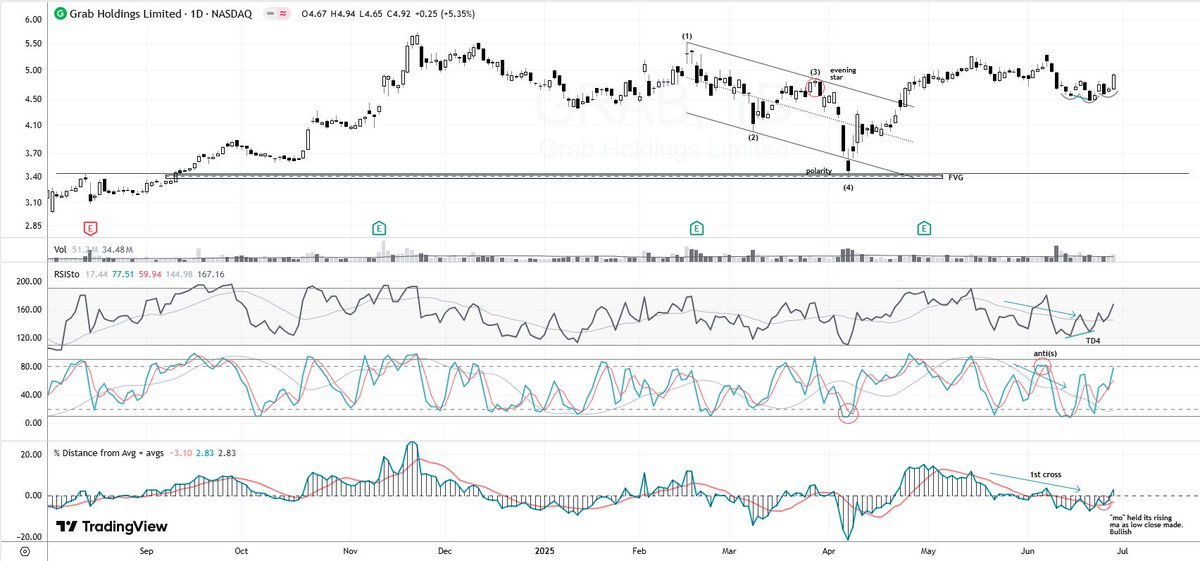Click the 3.40 price axis label
Image resolution: width=1200 pixels, height=561 pixels.
pos(31,177)
